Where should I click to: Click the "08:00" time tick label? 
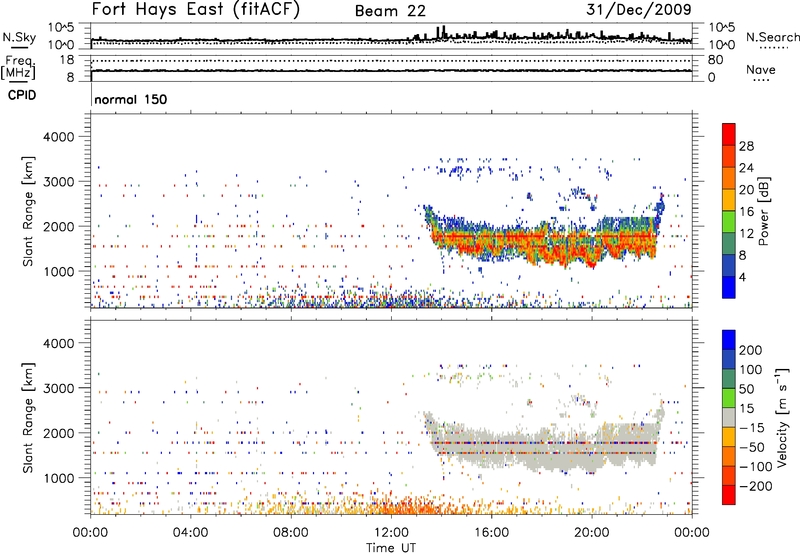[x=291, y=533]
